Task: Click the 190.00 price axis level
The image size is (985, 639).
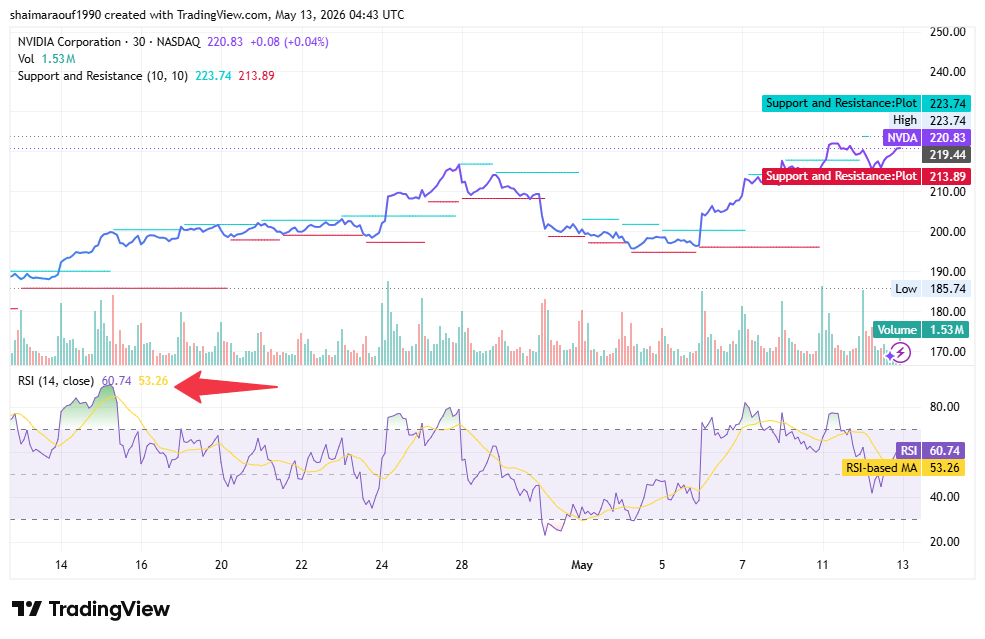Action: [947, 272]
